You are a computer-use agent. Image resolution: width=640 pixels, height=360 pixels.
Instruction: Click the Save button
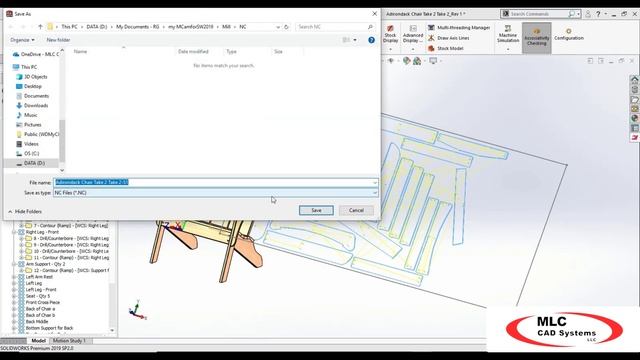(x=316, y=210)
